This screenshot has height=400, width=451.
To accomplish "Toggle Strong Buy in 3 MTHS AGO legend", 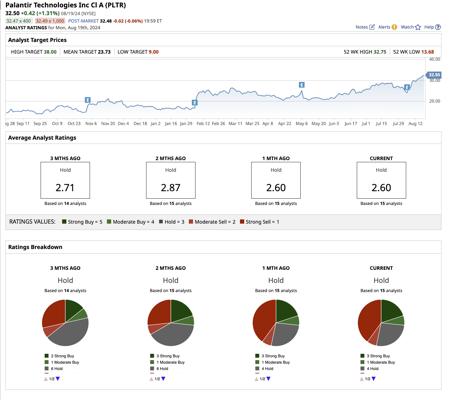I will click(59, 356).
